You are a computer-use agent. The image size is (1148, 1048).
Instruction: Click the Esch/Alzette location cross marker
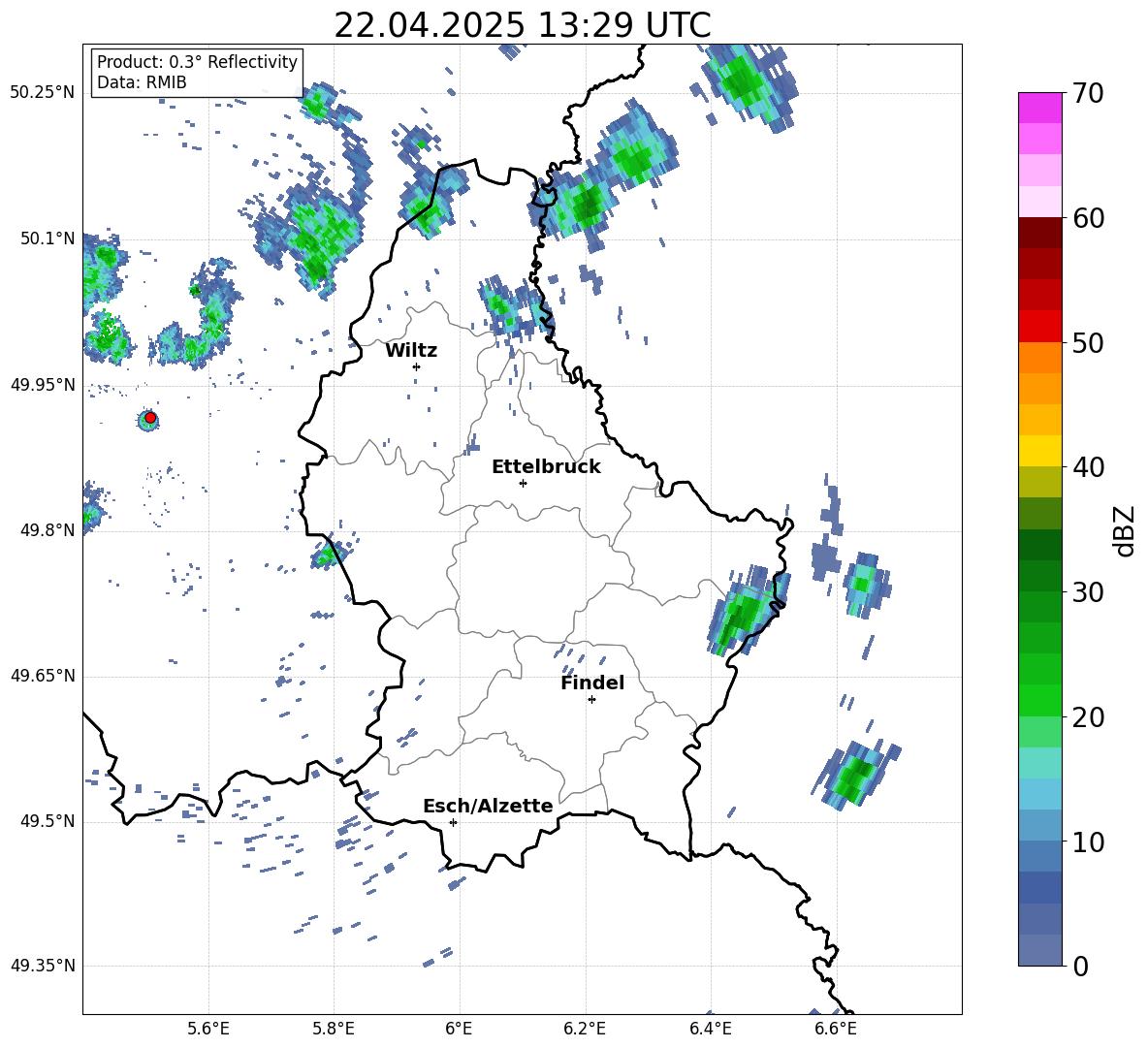point(453,822)
